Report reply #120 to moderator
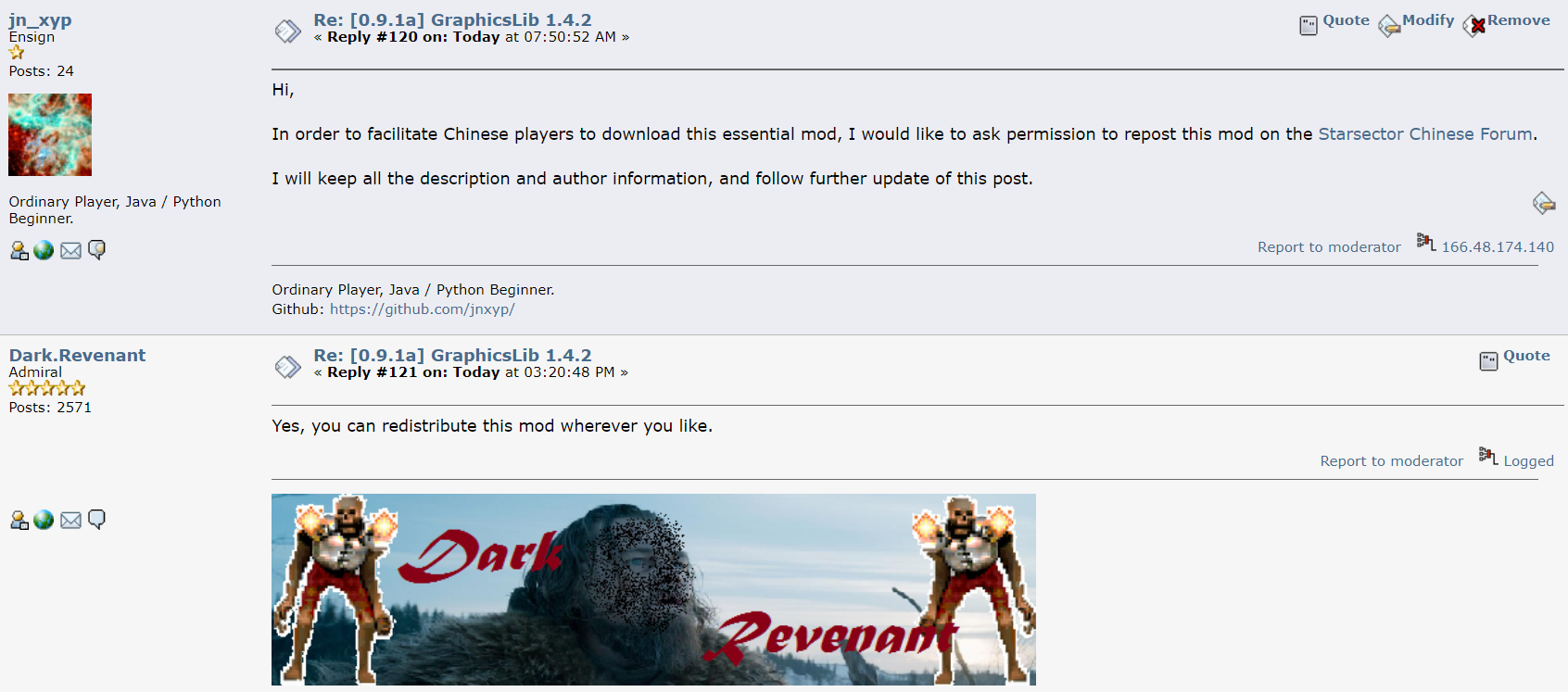The width and height of the screenshot is (1568, 692). click(1329, 247)
